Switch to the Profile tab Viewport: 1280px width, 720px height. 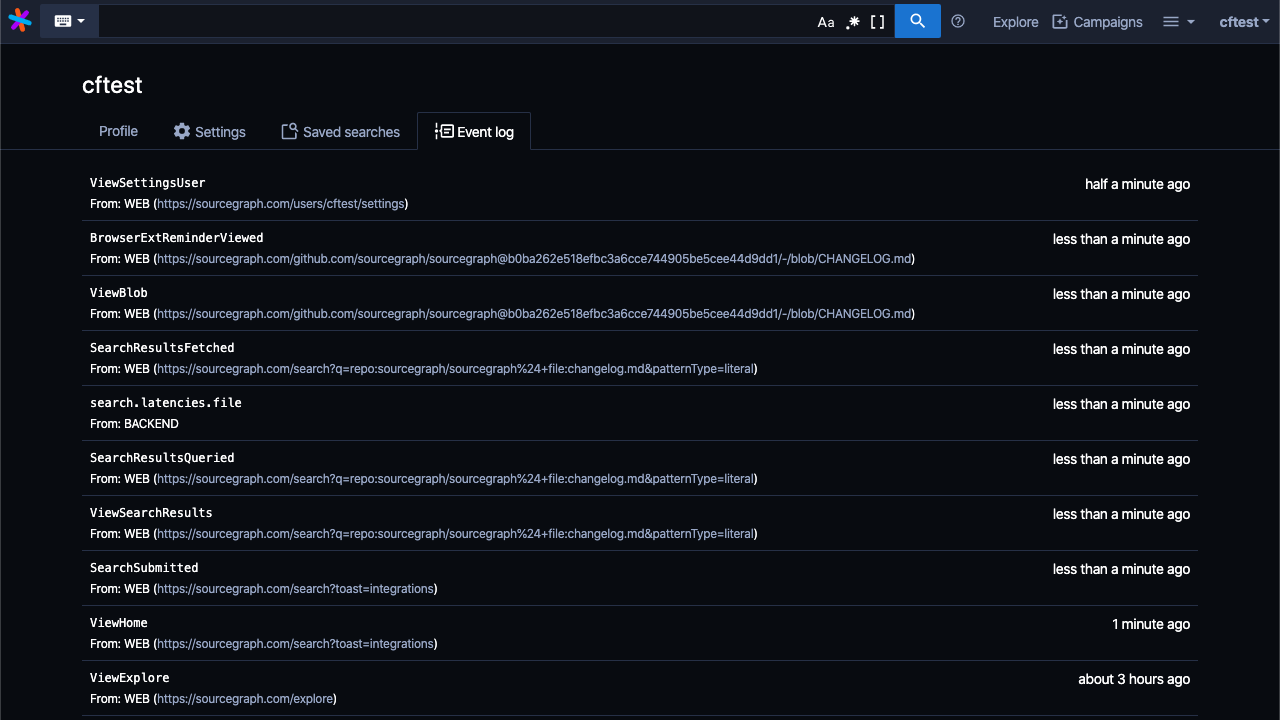118,131
